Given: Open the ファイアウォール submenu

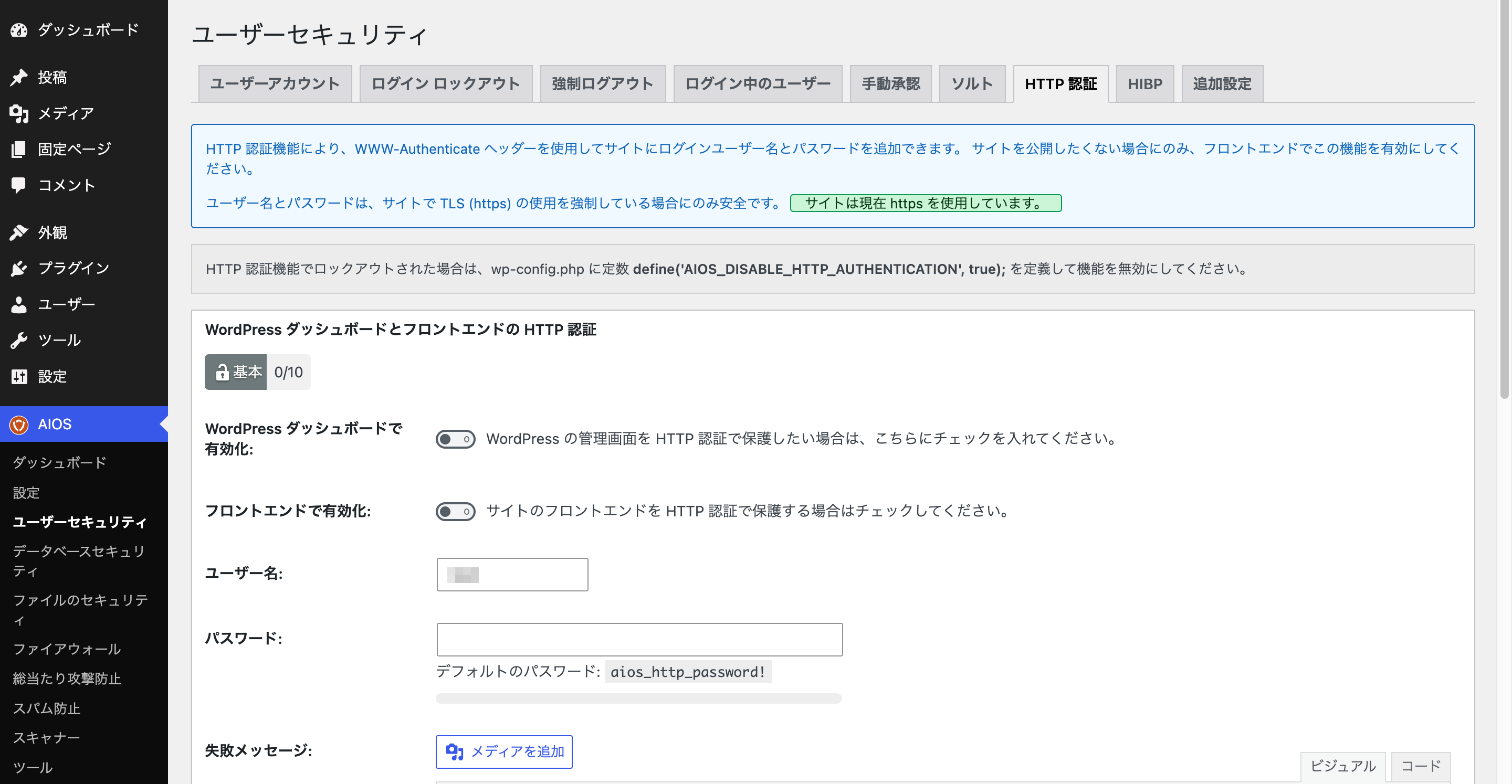Looking at the screenshot, I should [67, 649].
